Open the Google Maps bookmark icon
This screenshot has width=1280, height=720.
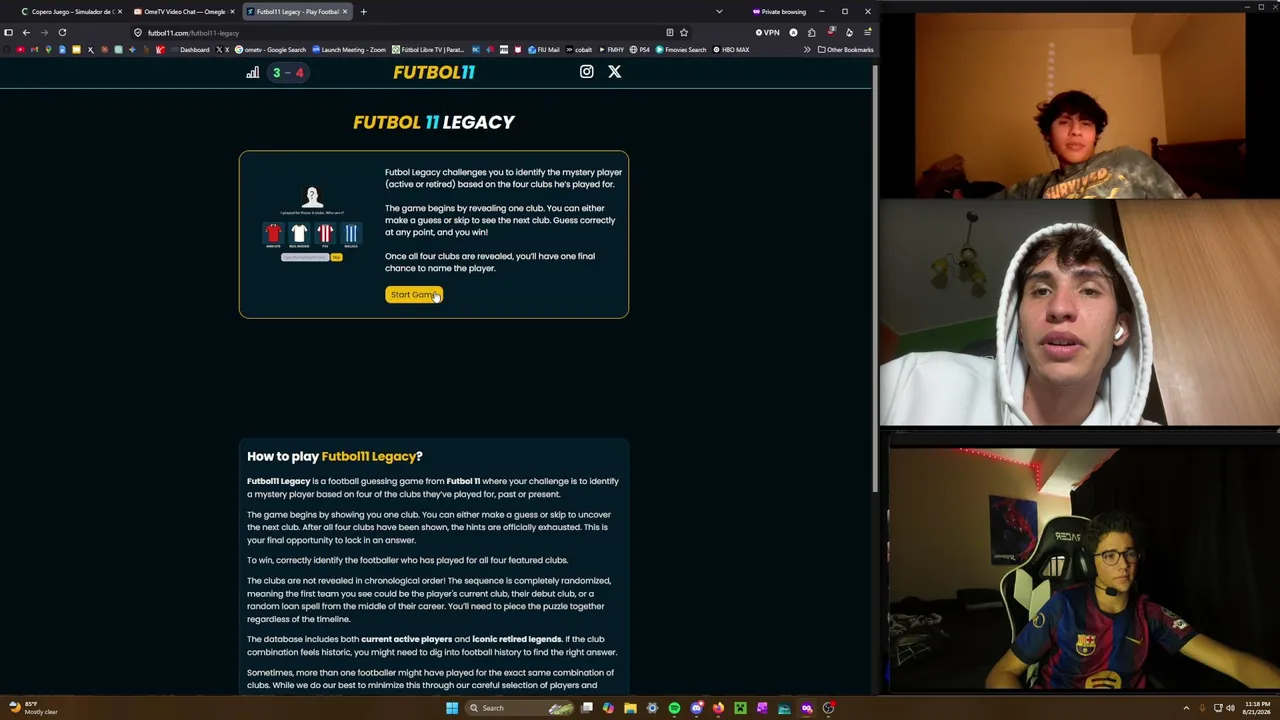click(x=48, y=49)
